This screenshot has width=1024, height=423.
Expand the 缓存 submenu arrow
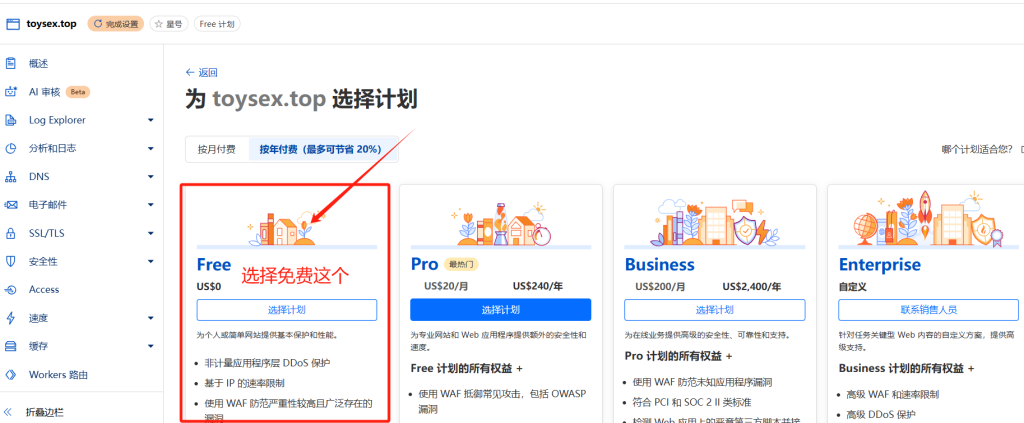click(x=151, y=346)
